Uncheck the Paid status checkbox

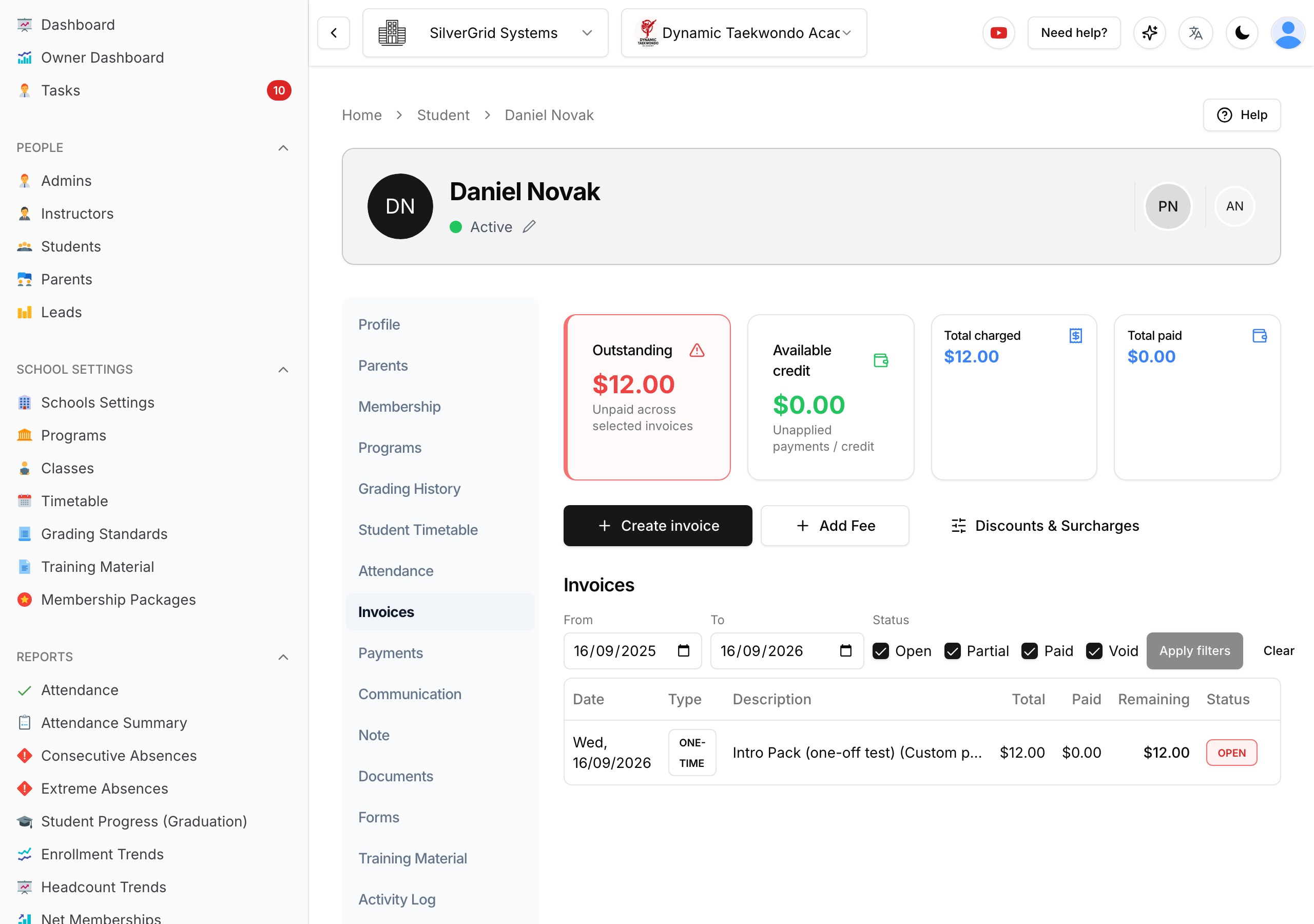[x=1029, y=651]
